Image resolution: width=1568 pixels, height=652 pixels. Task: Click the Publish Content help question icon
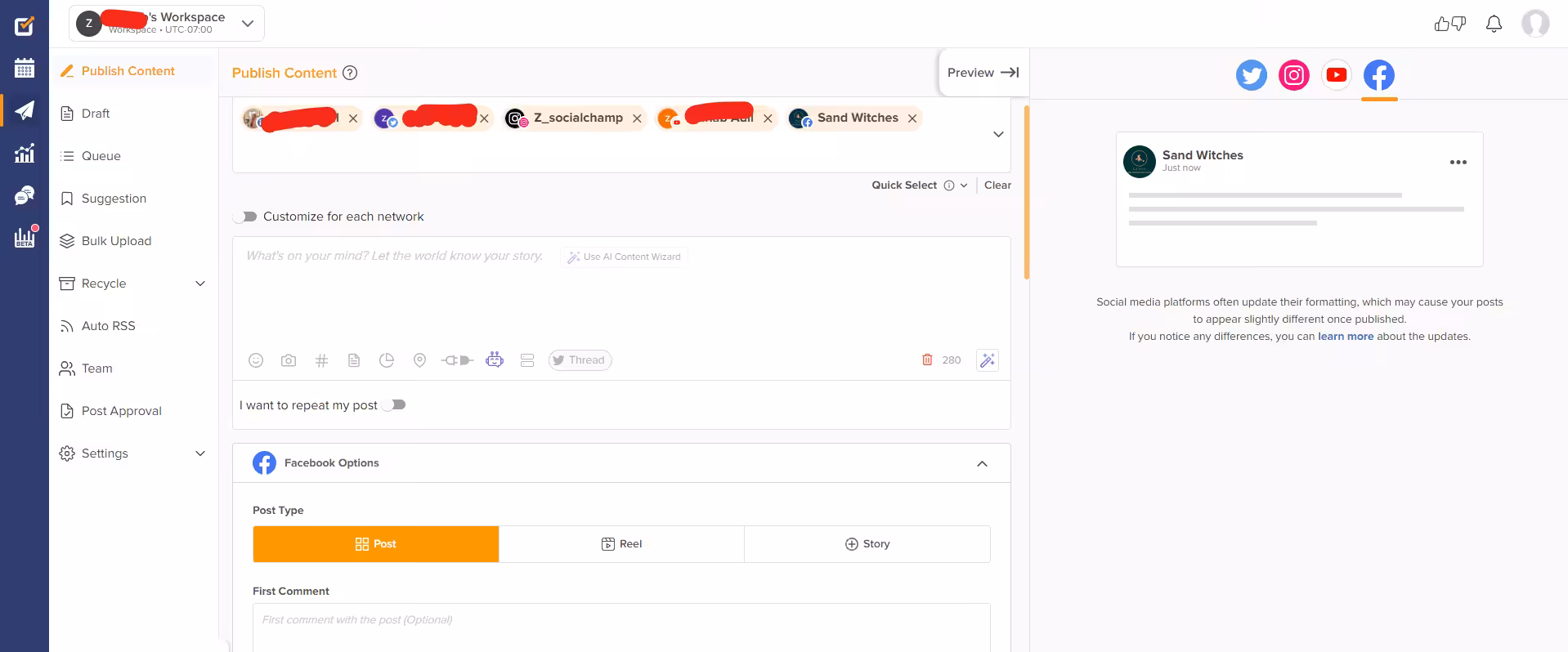pos(350,73)
